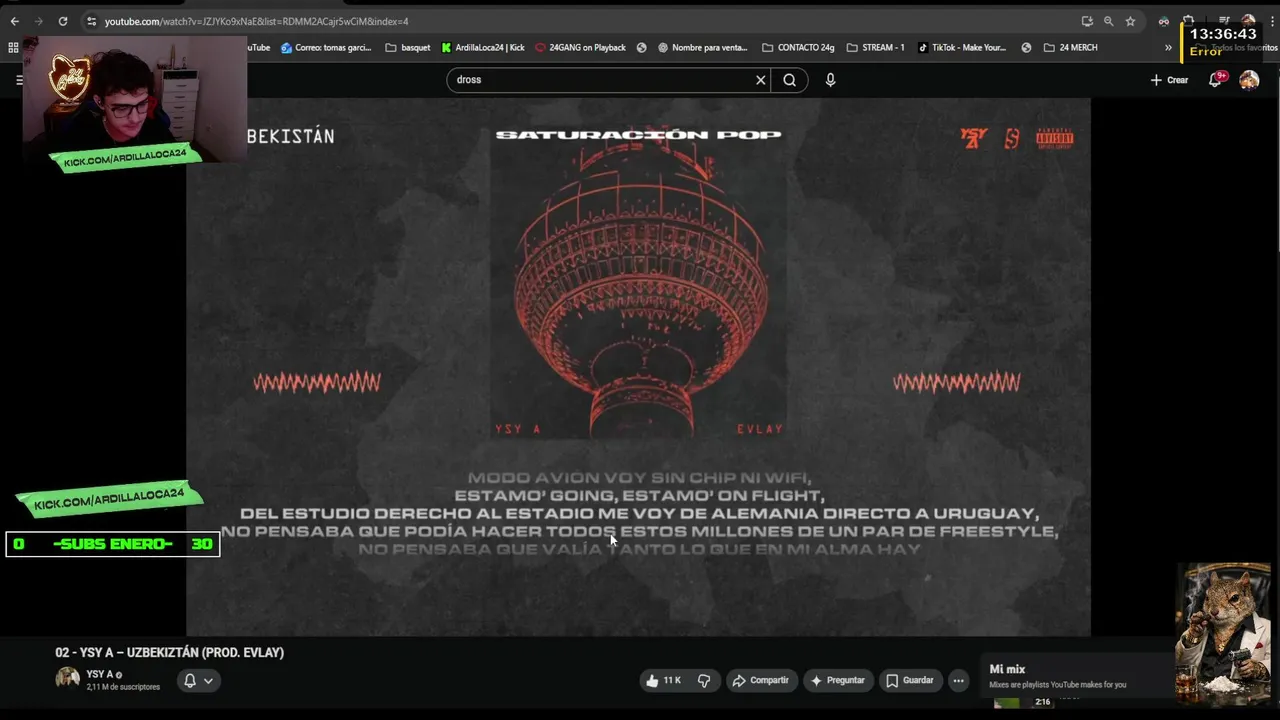Open the 24 MERCH bookmarks folder

1070,47
